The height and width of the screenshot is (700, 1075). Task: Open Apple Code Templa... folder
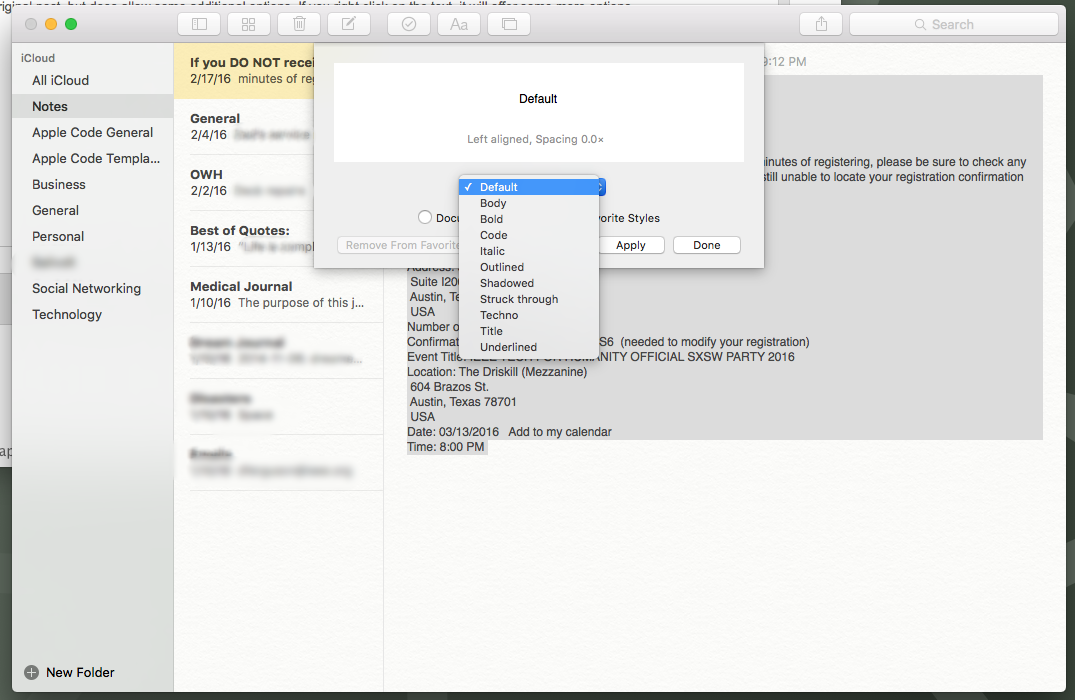pyautogui.click(x=93, y=158)
